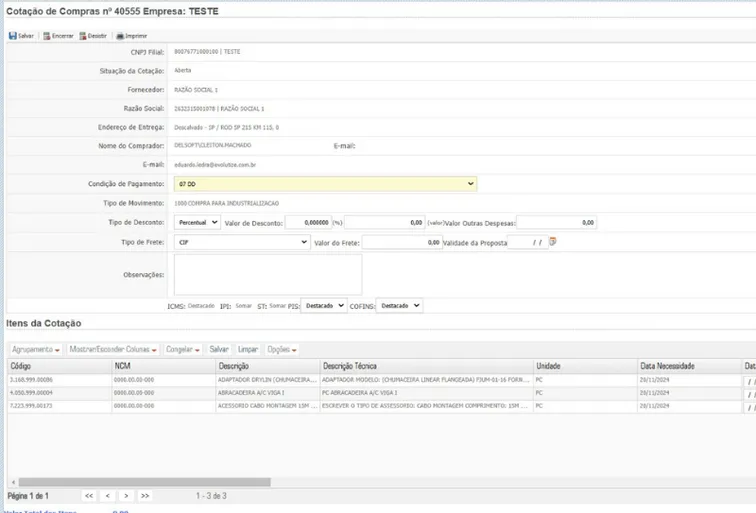The image size is (756, 513).
Task: Click Salvar in the items grid toolbar
Action: tap(219, 349)
